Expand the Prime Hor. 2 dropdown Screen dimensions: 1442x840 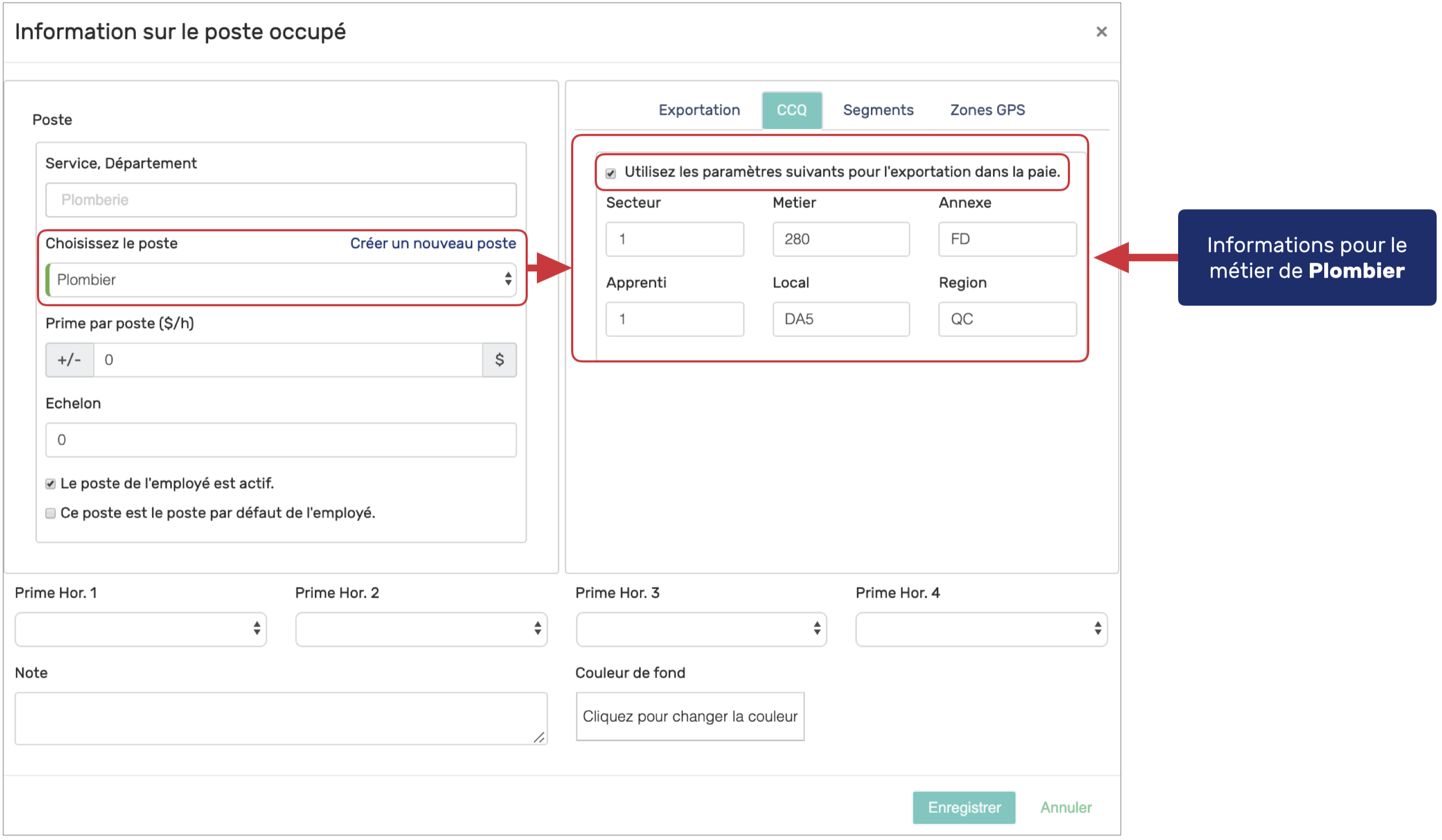tap(421, 629)
